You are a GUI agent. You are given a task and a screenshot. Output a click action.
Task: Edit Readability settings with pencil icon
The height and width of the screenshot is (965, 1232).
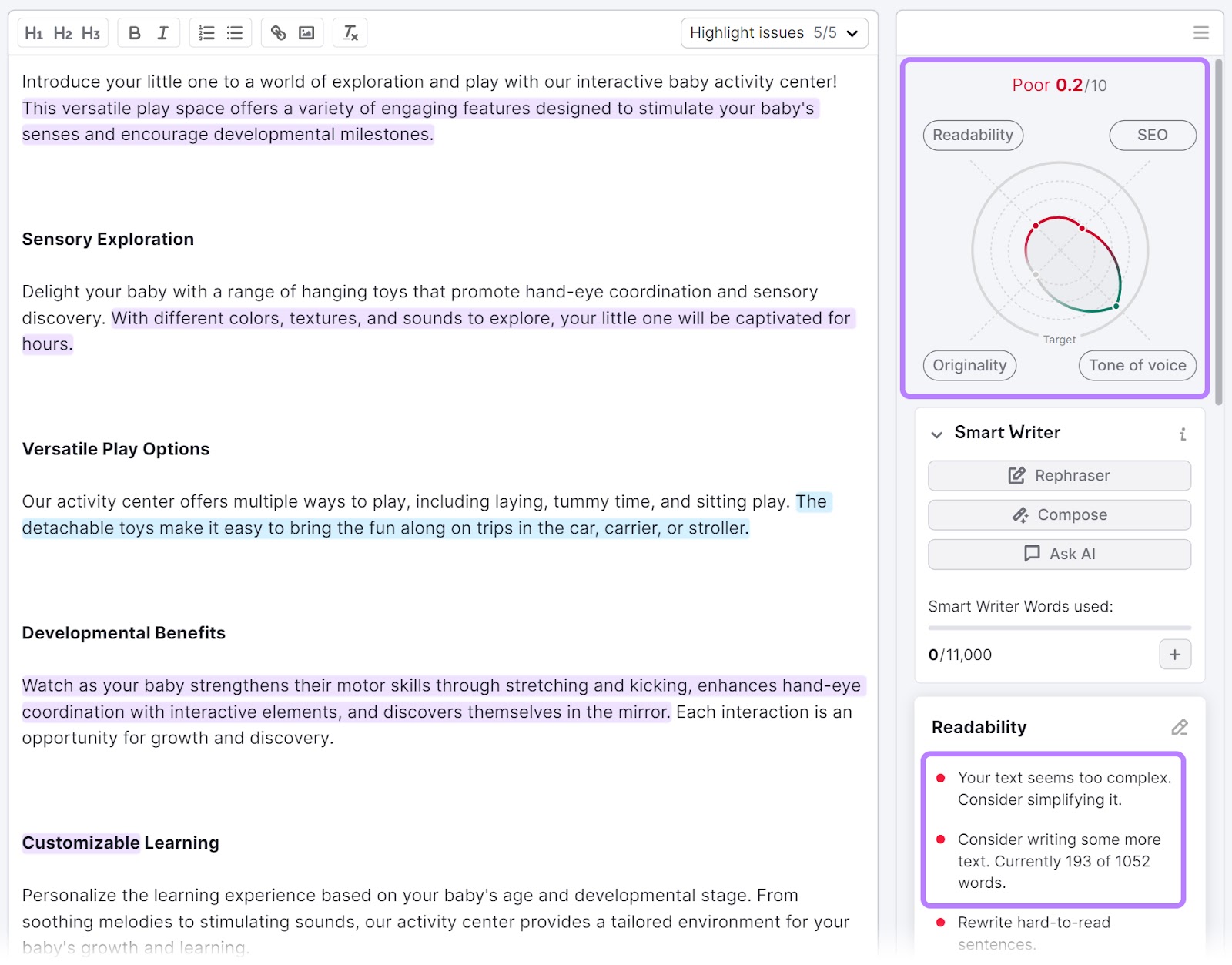1180,727
